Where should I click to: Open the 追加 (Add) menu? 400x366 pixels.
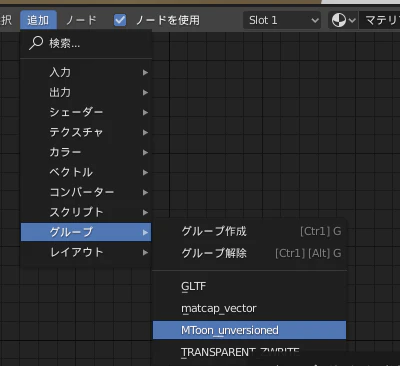[x=38, y=20]
